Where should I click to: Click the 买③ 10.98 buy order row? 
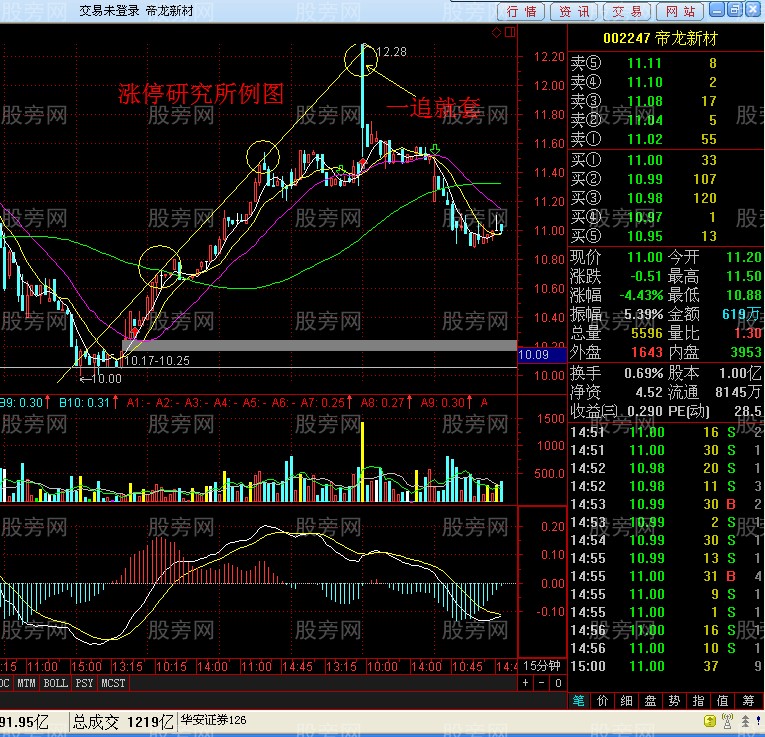[666, 198]
